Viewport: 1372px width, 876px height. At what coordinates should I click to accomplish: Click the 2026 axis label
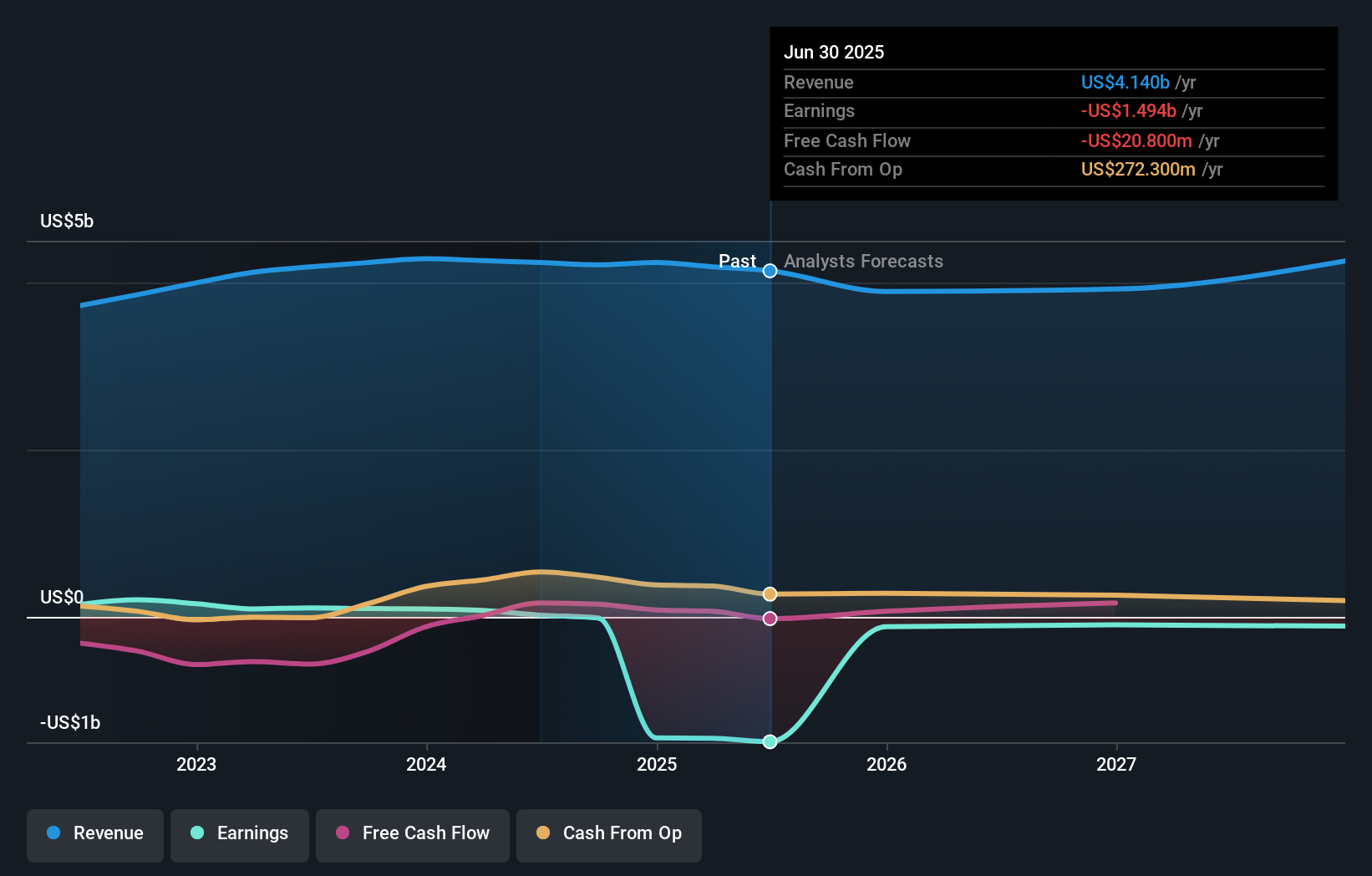tap(887, 764)
